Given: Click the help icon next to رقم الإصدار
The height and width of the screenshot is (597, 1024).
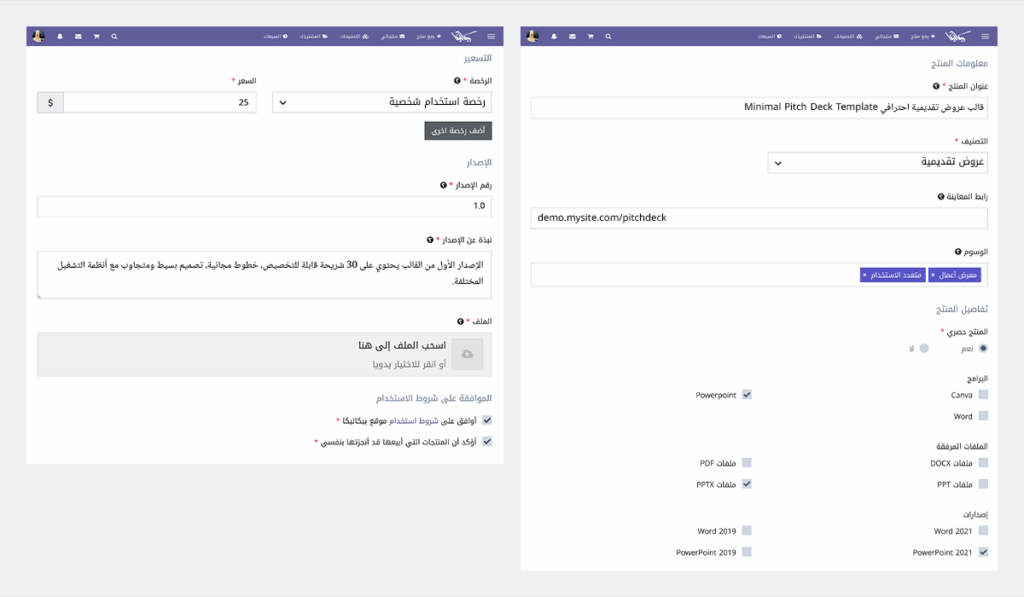Looking at the screenshot, I should coord(443,185).
